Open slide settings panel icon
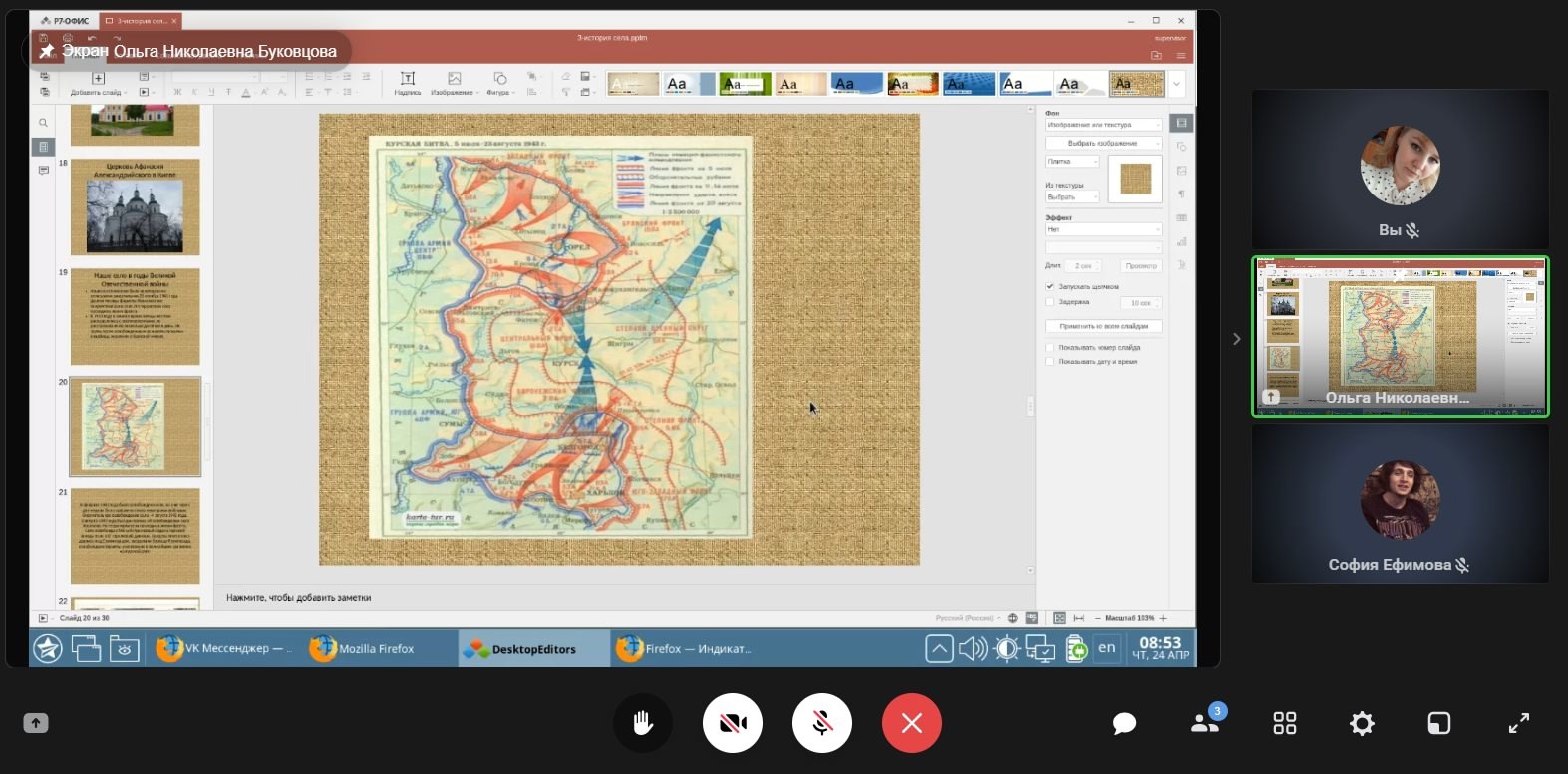Viewport: 1568px width, 774px height. (1181, 123)
